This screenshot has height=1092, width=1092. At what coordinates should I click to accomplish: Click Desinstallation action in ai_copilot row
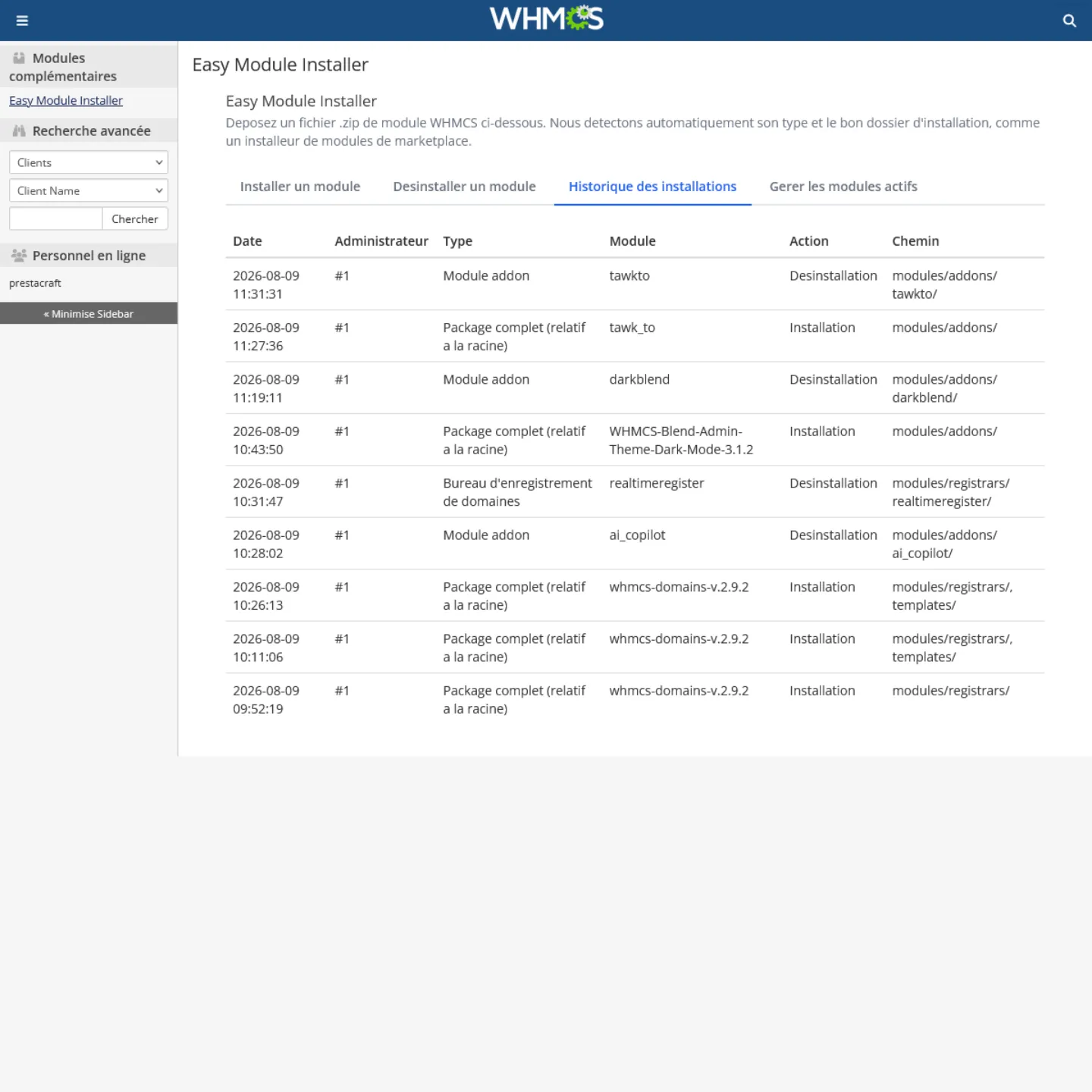(833, 535)
